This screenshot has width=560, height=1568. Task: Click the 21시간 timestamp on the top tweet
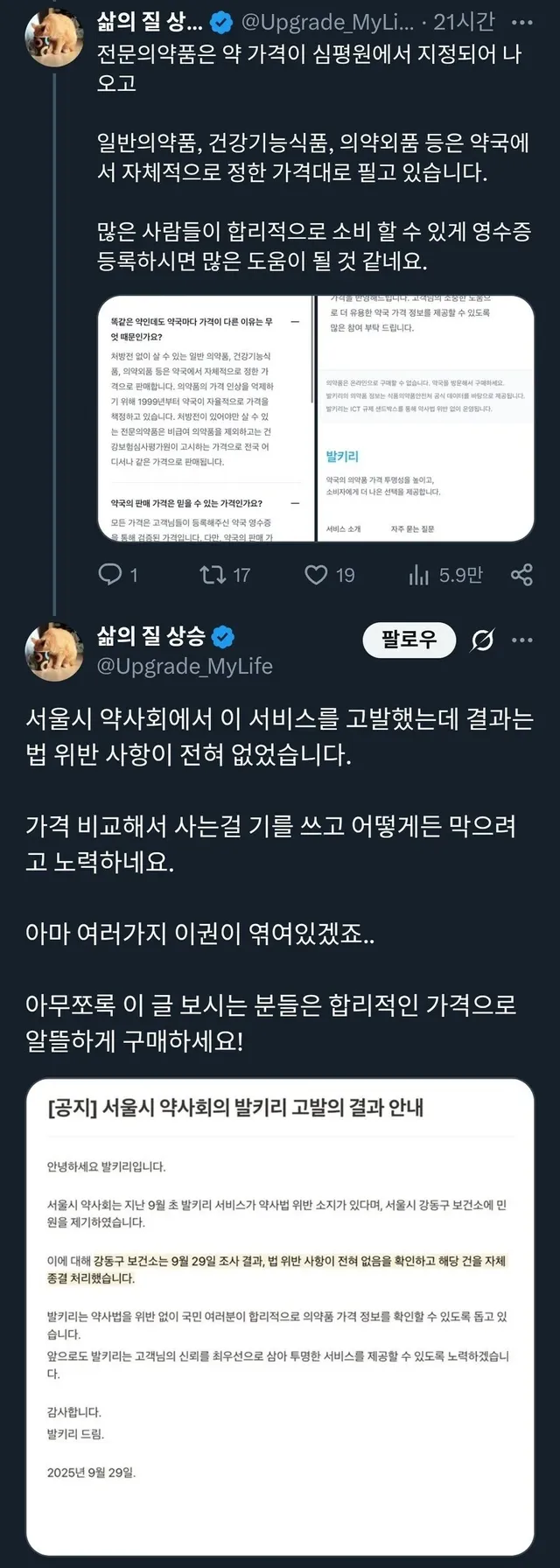click(464, 21)
